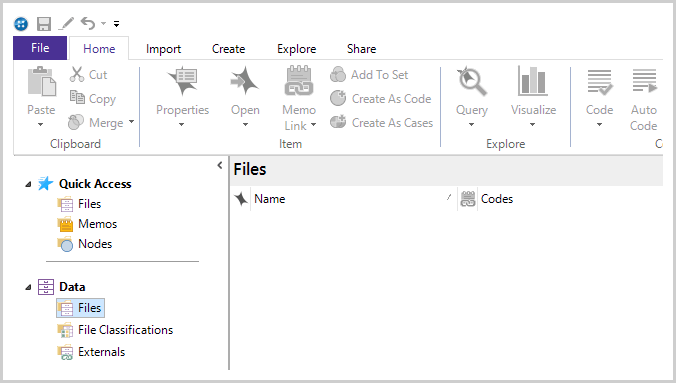Image resolution: width=676 pixels, height=383 pixels.
Task: Sort the list by the Name column
Action: 269,199
